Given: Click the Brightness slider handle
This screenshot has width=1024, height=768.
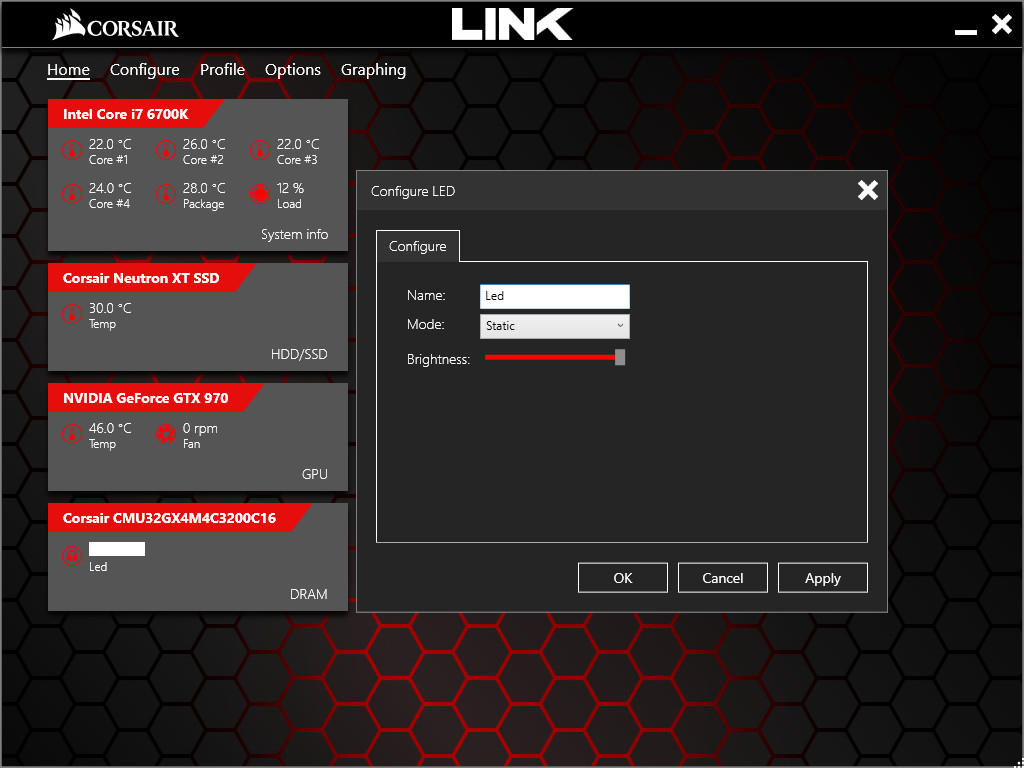Looking at the screenshot, I should [x=620, y=357].
